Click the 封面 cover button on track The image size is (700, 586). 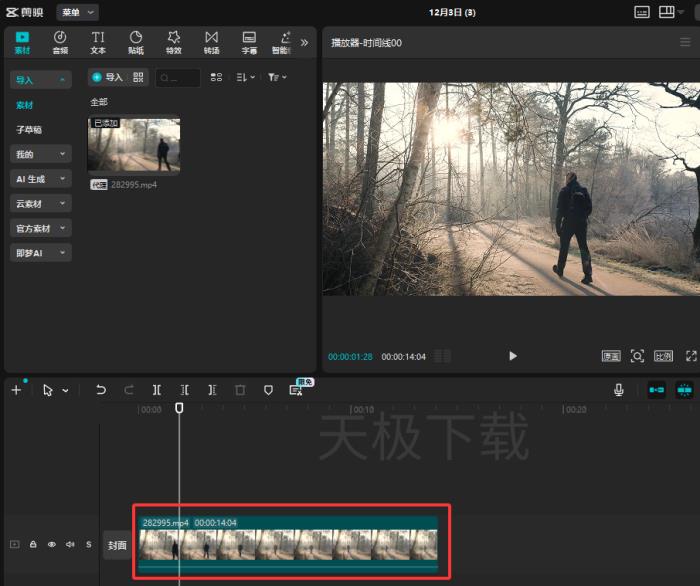point(117,546)
